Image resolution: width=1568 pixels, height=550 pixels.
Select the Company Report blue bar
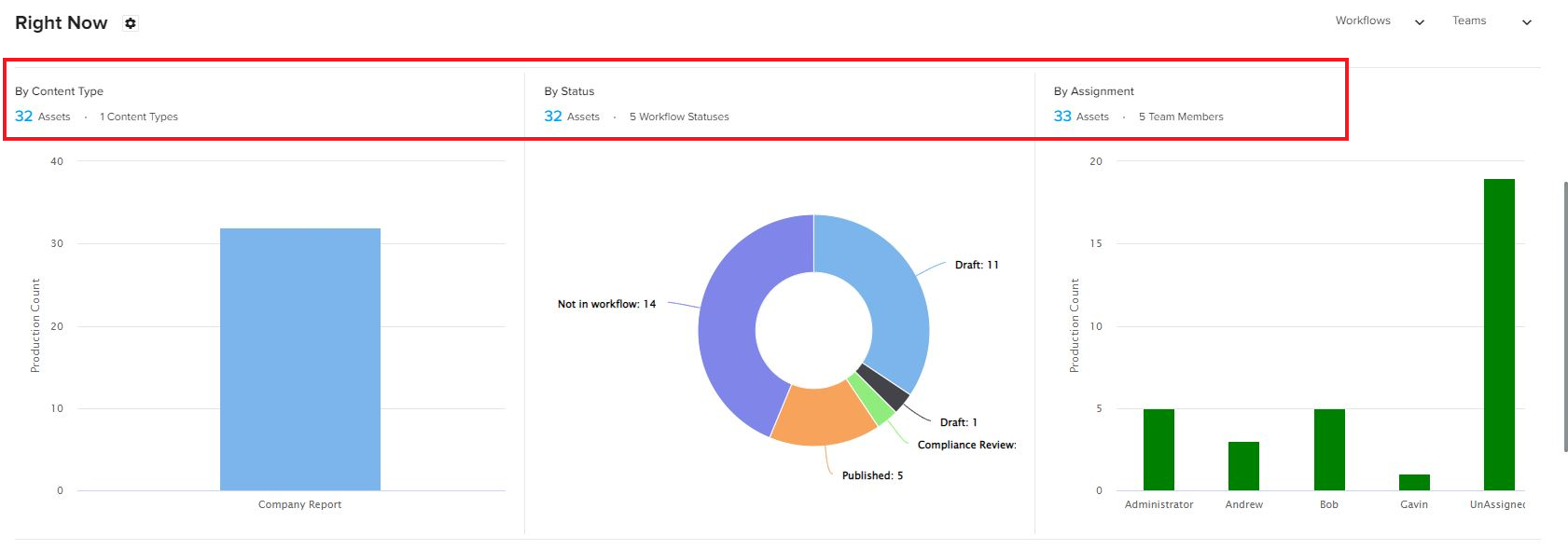click(x=300, y=359)
